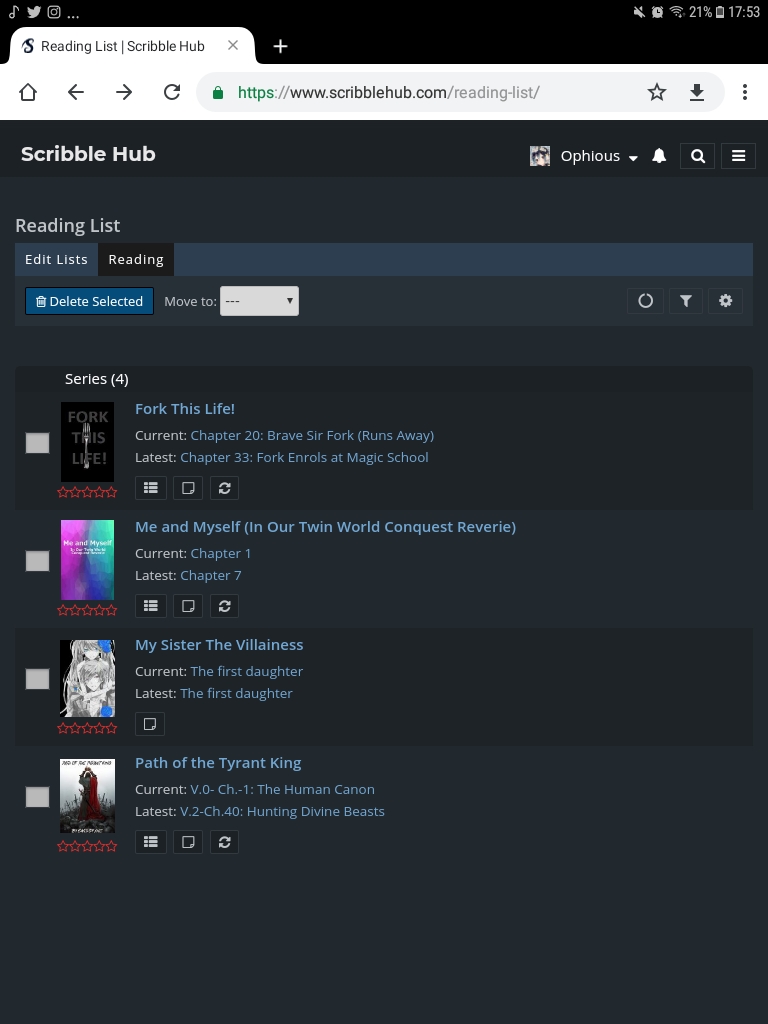
Task: Open a new browser tab
Action: coord(280,46)
